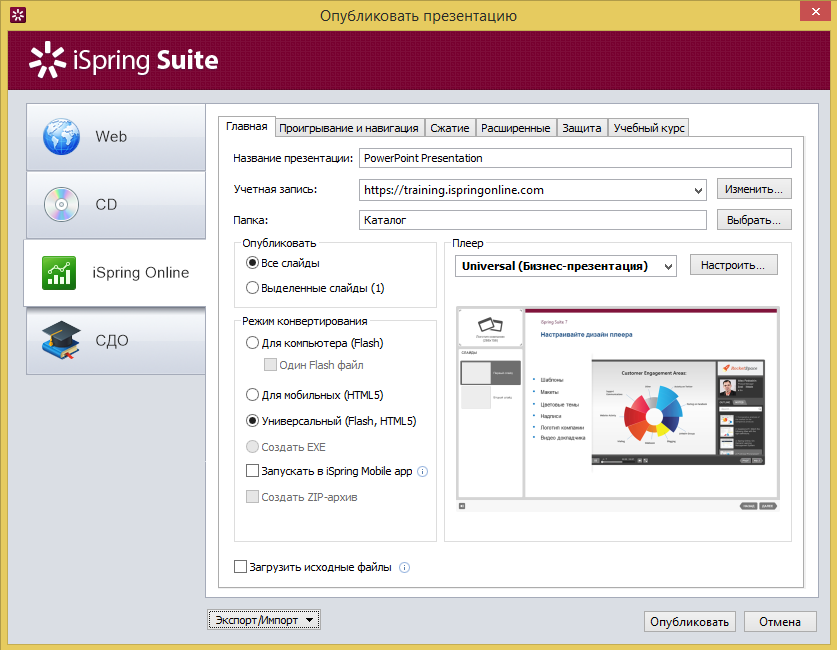Image resolution: width=837 pixels, height=650 pixels.
Task: Switch to the Главная tab
Action: pyautogui.click(x=247, y=126)
